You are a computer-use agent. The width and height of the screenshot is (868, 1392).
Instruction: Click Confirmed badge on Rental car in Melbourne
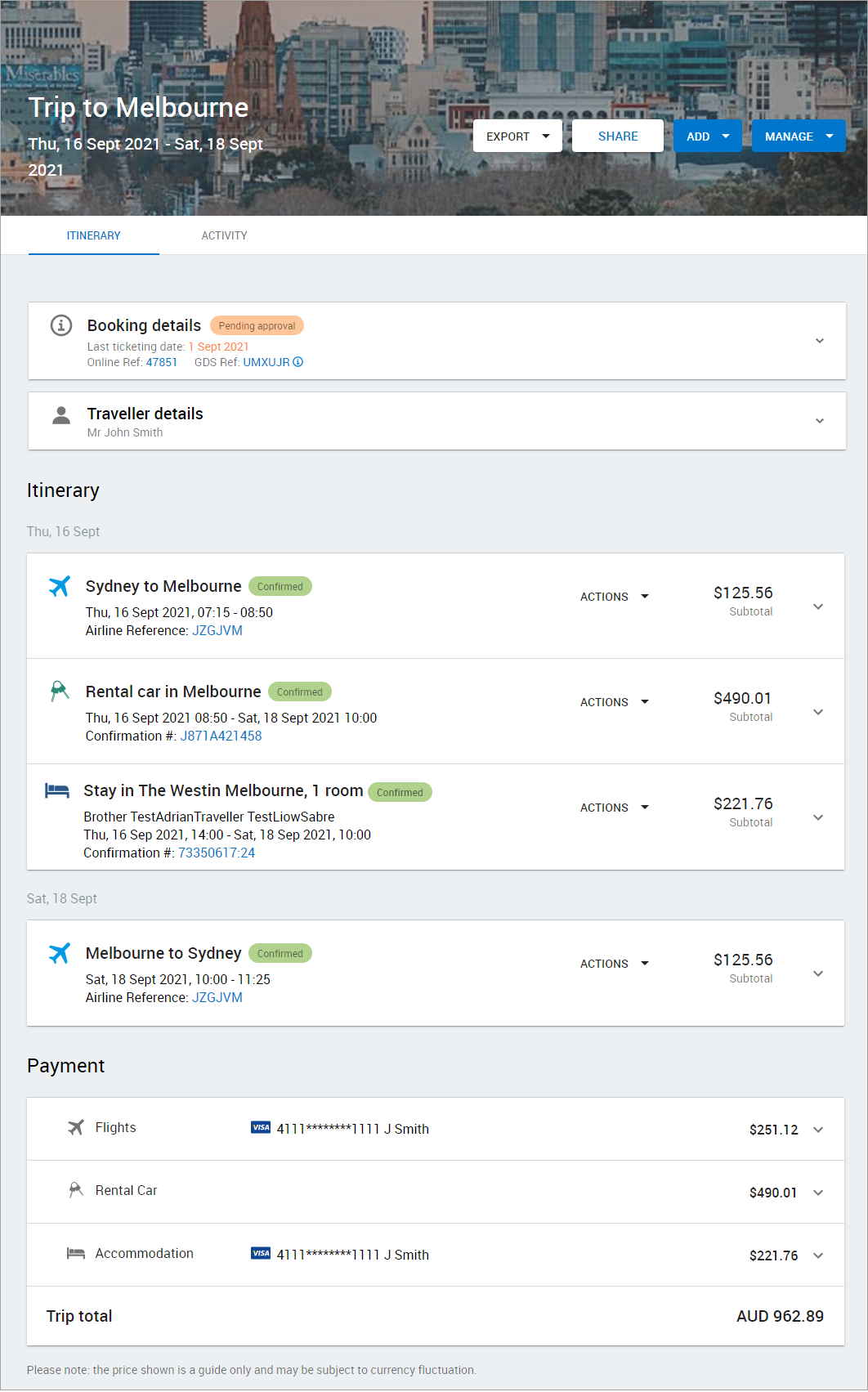click(300, 692)
